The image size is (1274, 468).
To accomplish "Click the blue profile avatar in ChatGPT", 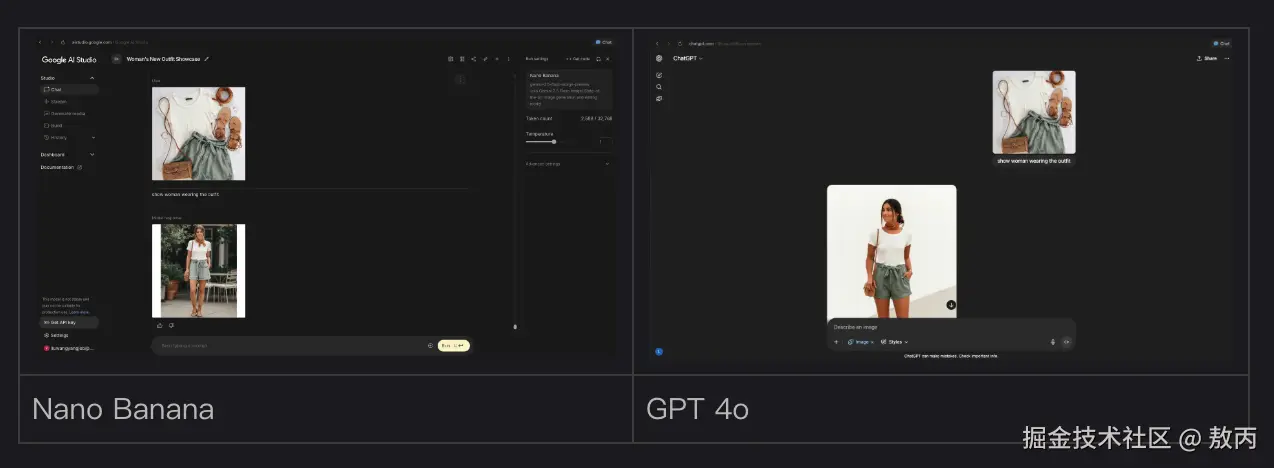I will 659,351.
